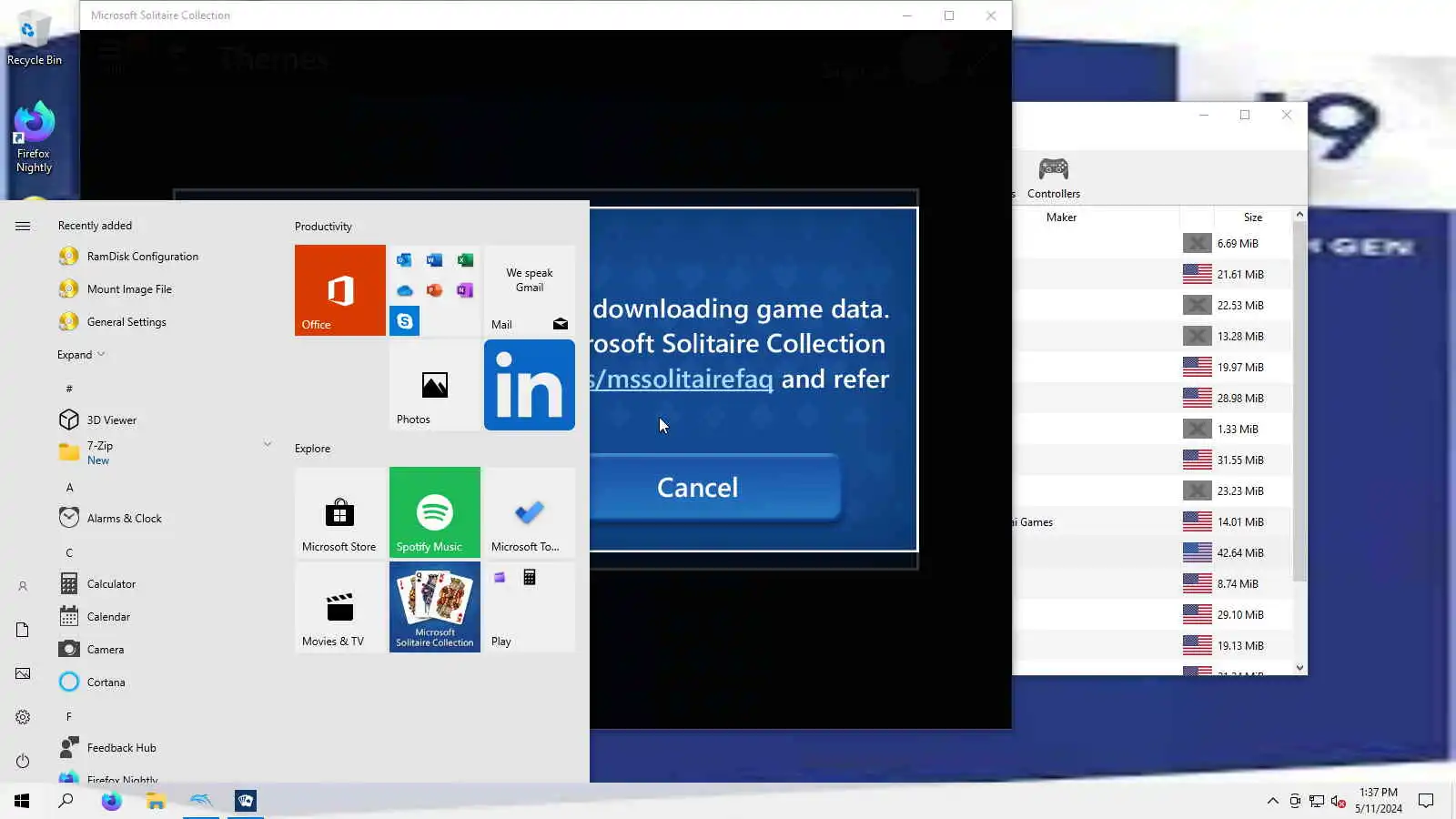The height and width of the screenshot is (819, 1456).
Task: Select the game row sized 1.33 MiB
Action: [1152, 430]
